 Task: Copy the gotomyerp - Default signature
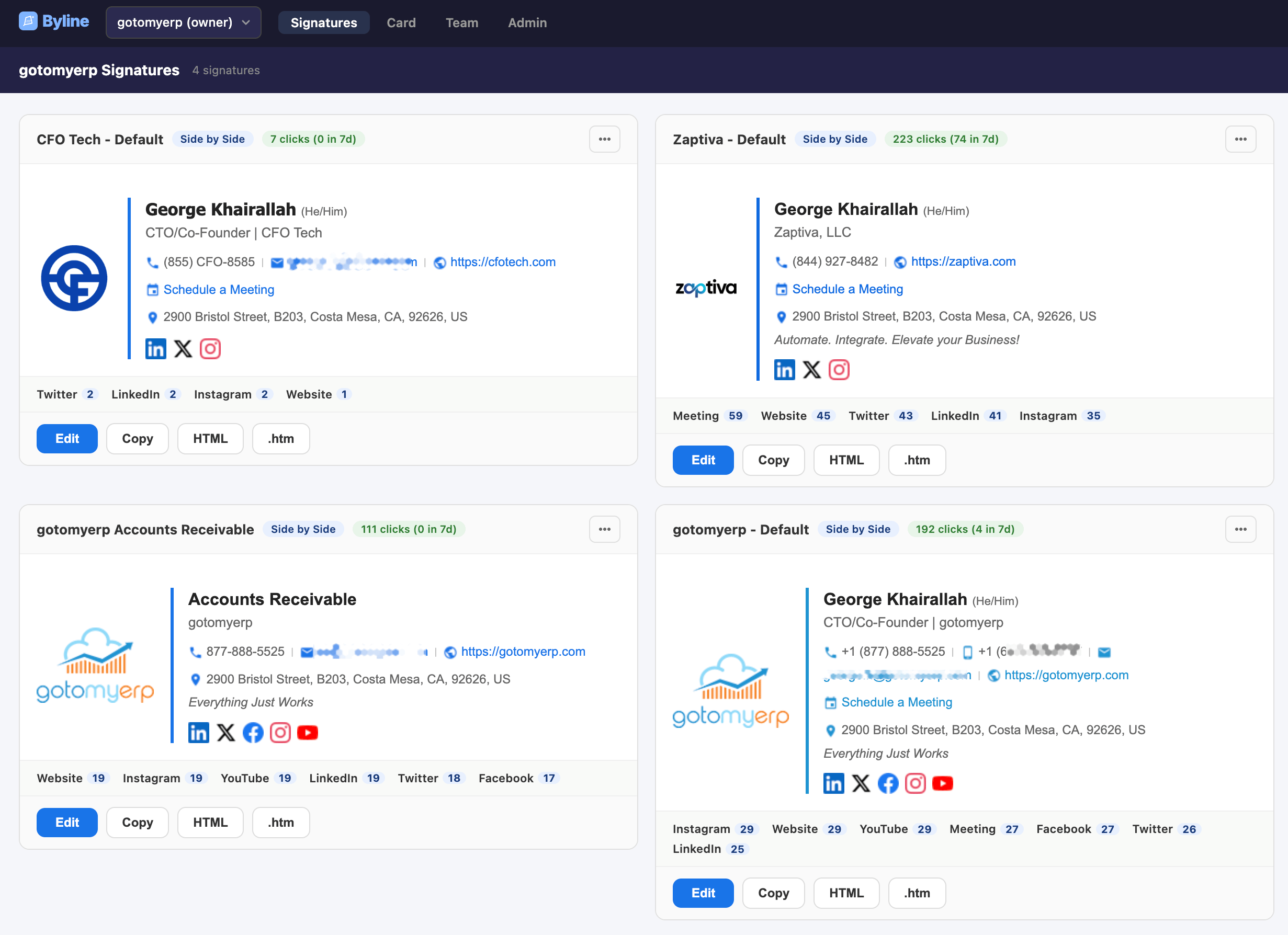[774, 893]
